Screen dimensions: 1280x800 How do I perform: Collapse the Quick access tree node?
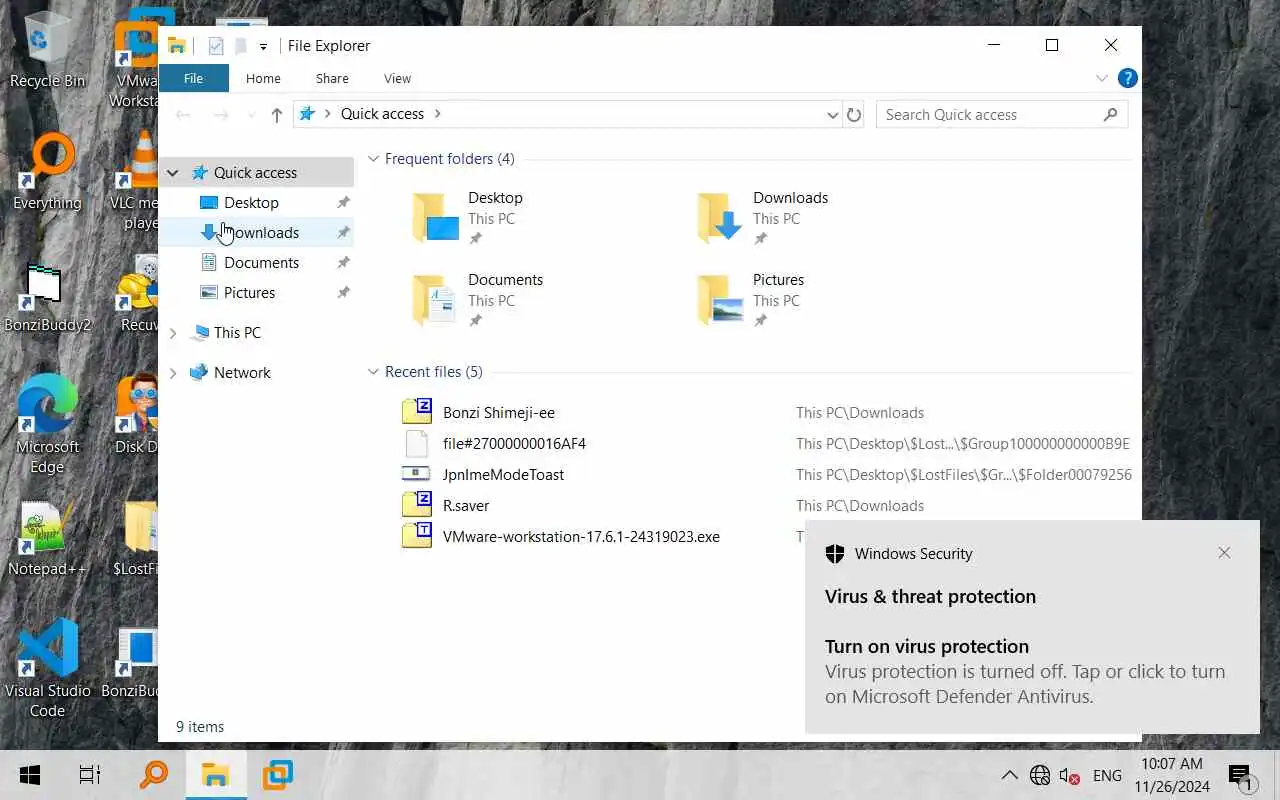[x=172, y=173]
